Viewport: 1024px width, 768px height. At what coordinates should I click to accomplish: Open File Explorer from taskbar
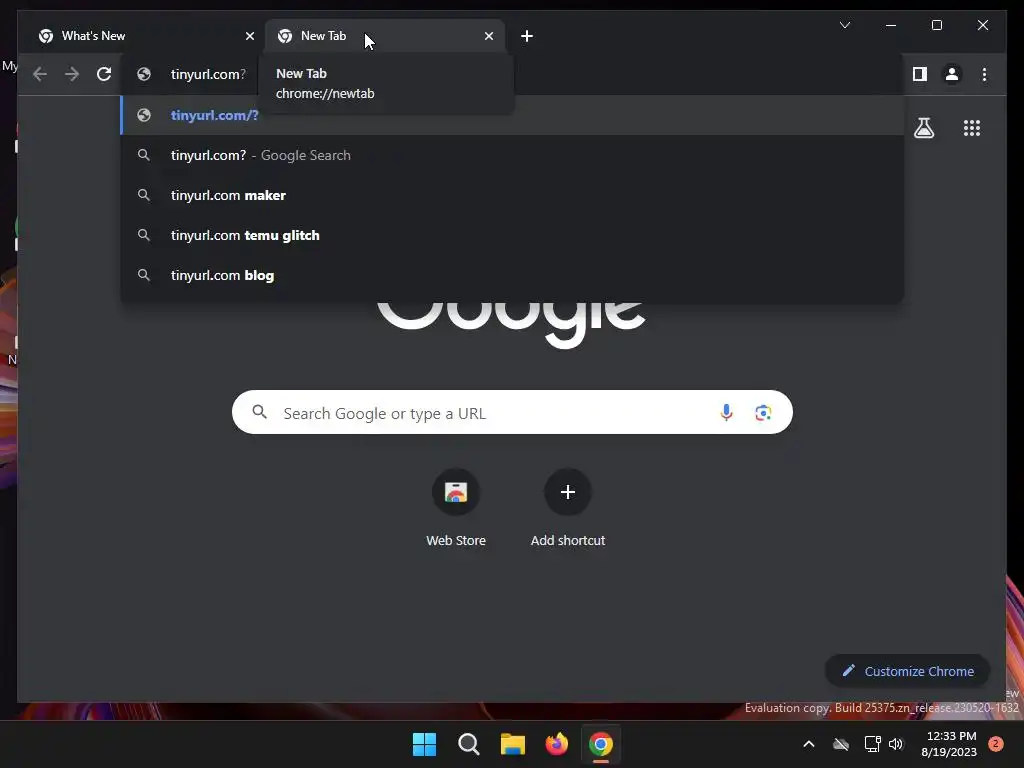coord(513,744)
